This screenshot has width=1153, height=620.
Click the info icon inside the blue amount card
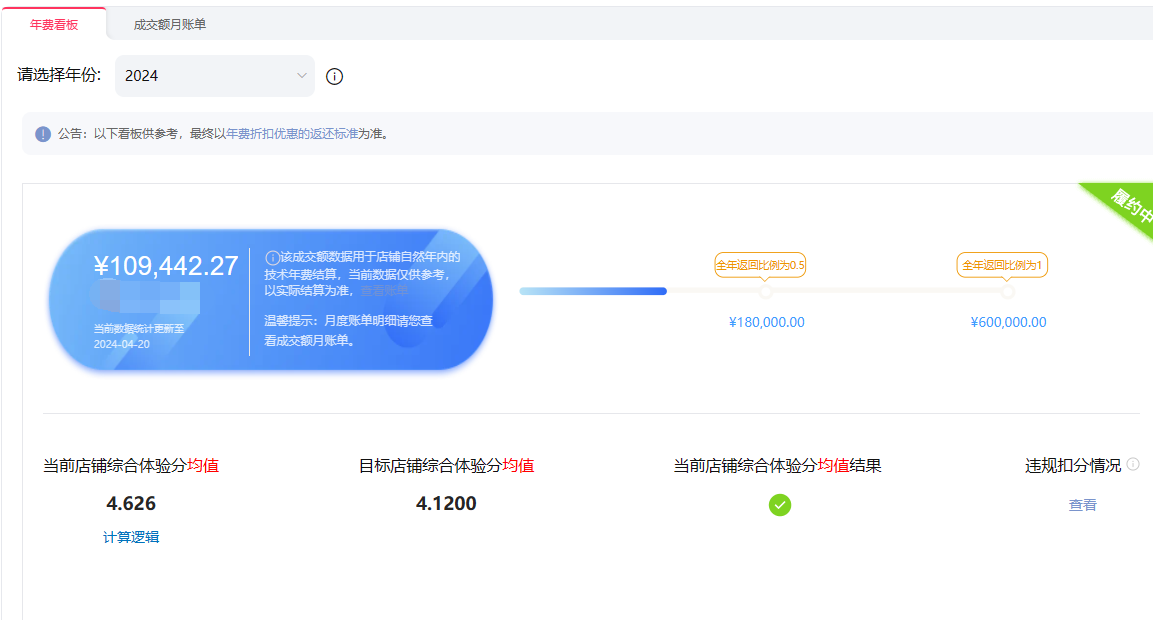tap(272, 257)
